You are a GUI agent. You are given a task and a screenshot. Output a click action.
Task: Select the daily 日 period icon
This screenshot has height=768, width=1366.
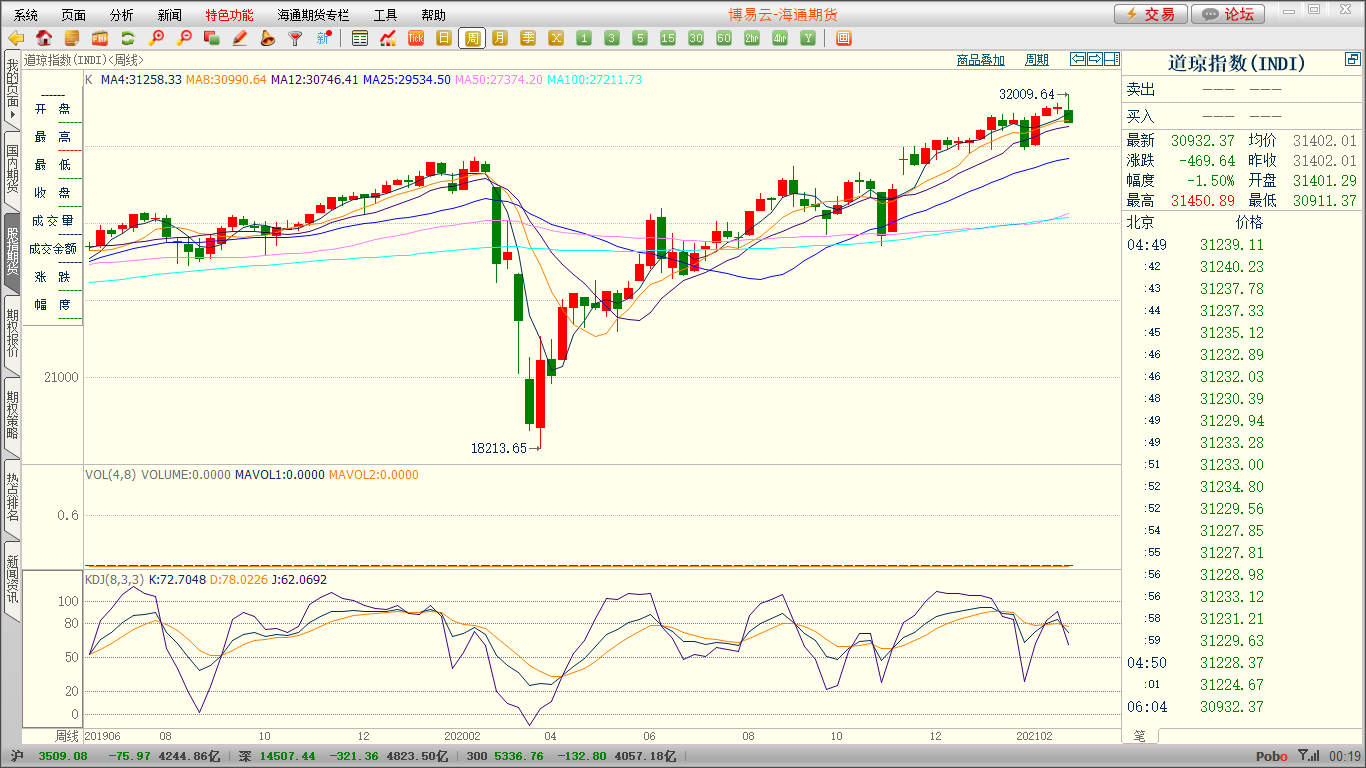point(444,38)
